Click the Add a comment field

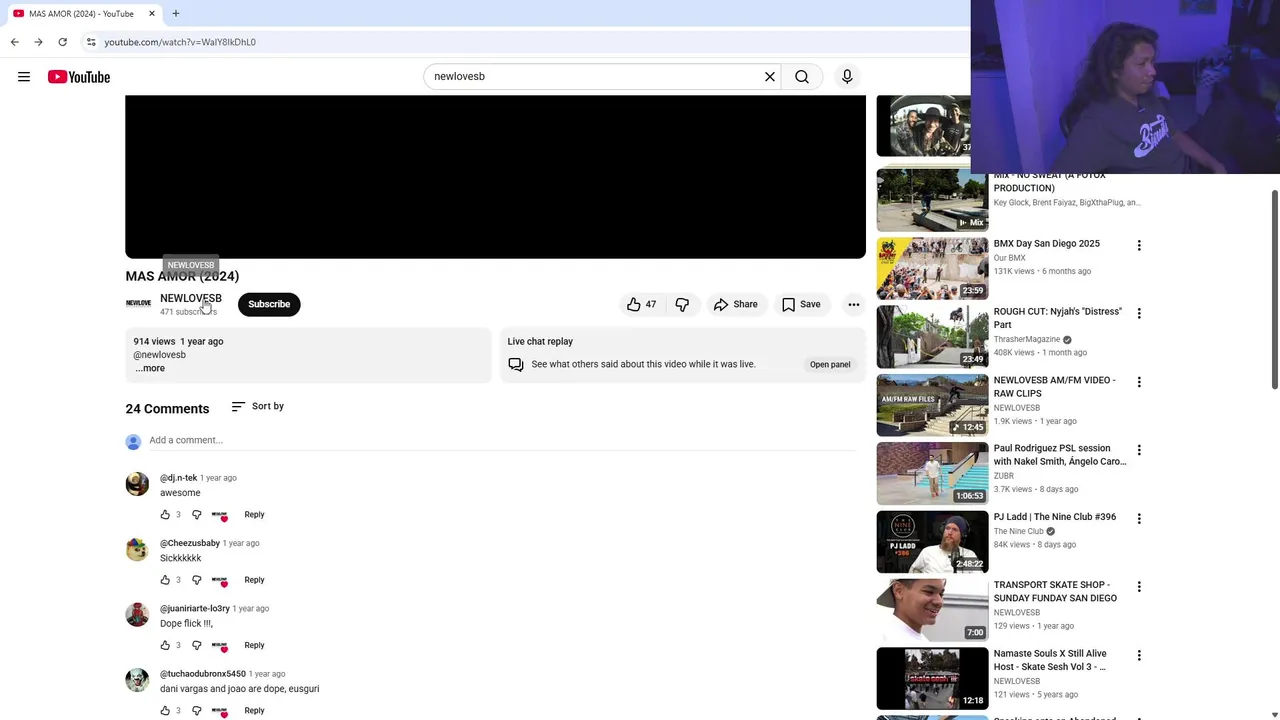[x=502, y=440]
